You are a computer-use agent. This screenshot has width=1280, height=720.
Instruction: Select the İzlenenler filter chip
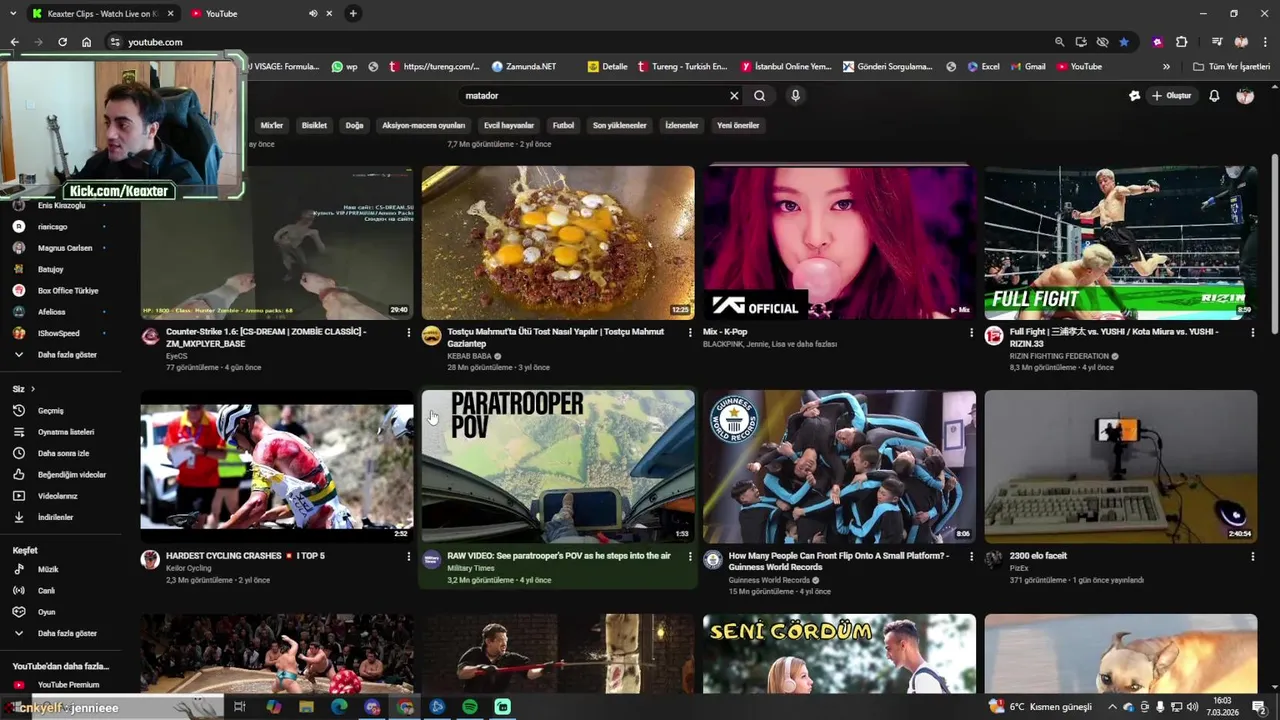(682, 126)
